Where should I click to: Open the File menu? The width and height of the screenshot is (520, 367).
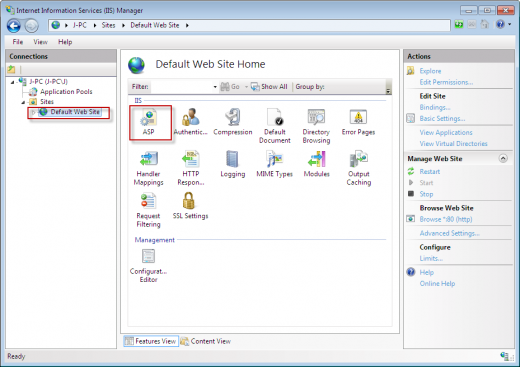click(x=18, y=42)
